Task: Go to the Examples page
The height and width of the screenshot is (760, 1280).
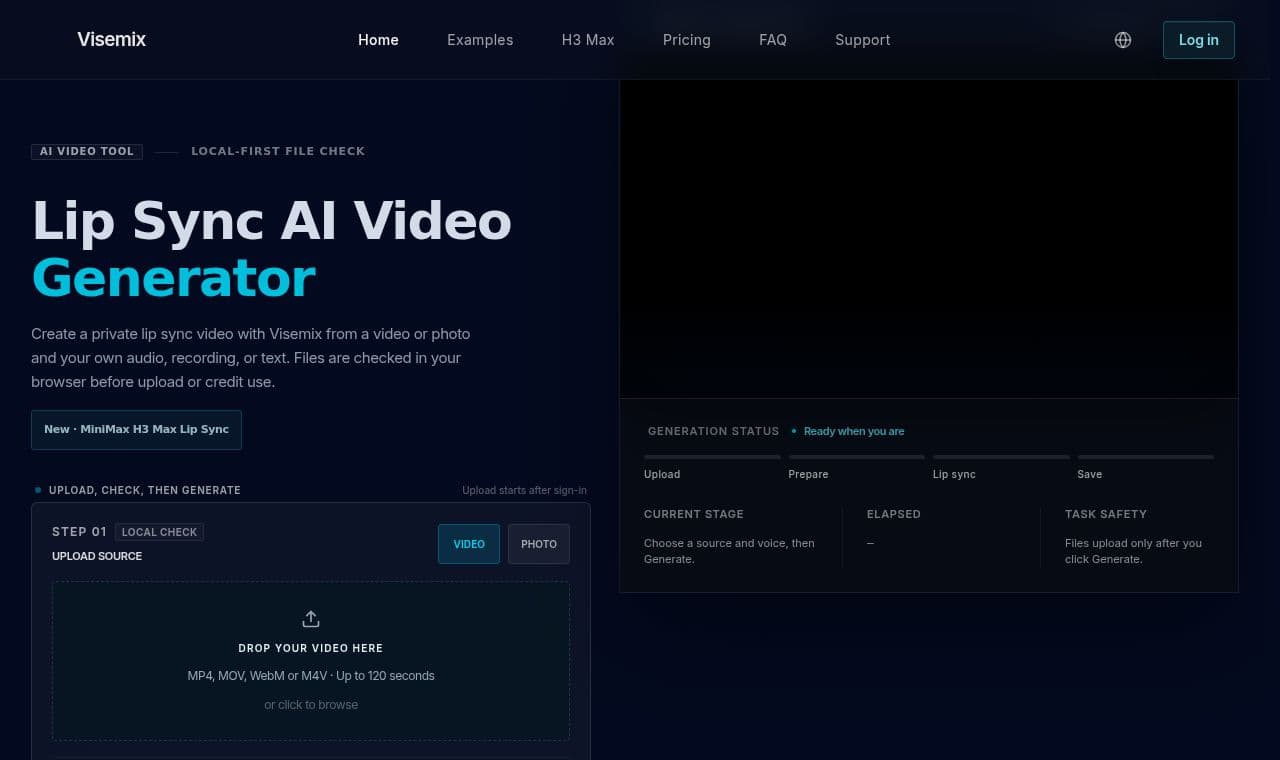Action: pyautogui.click(x=480, y=40)
